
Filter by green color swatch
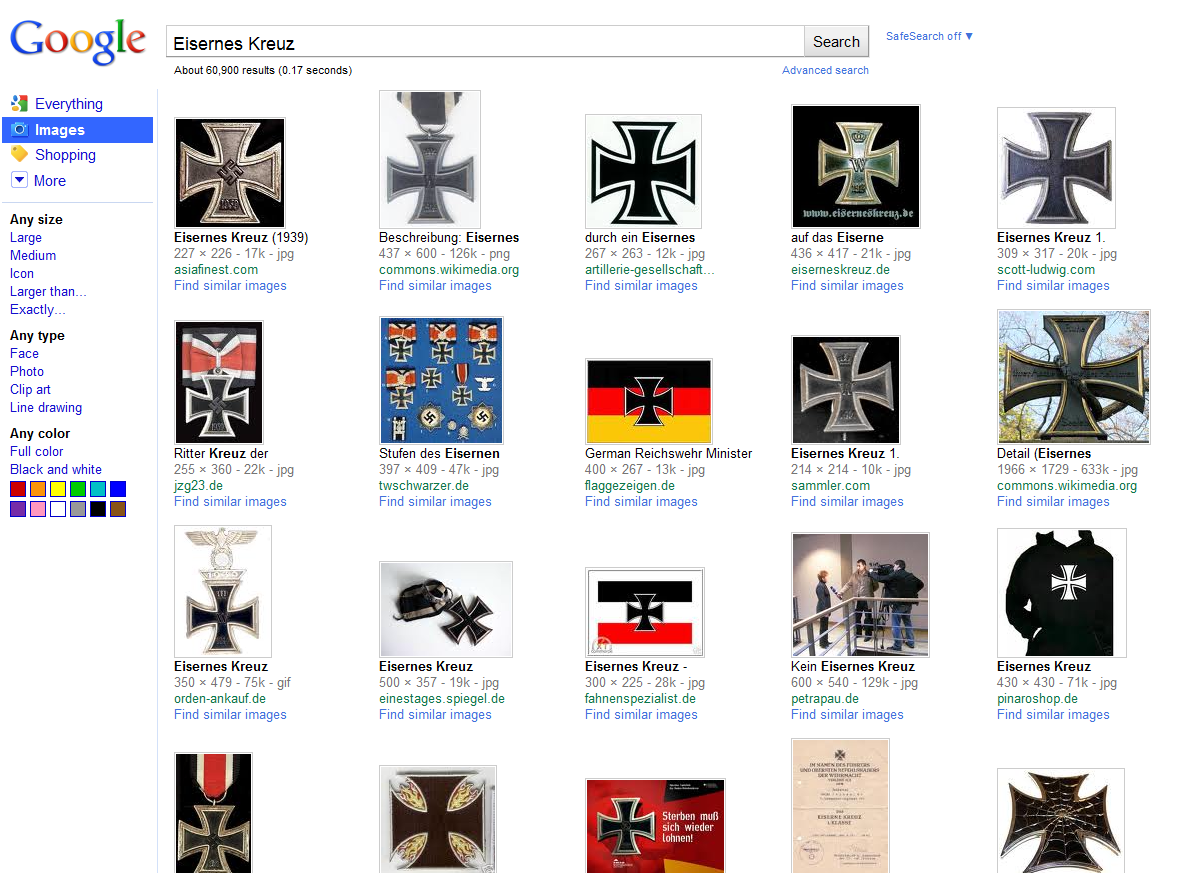(78, 489)
